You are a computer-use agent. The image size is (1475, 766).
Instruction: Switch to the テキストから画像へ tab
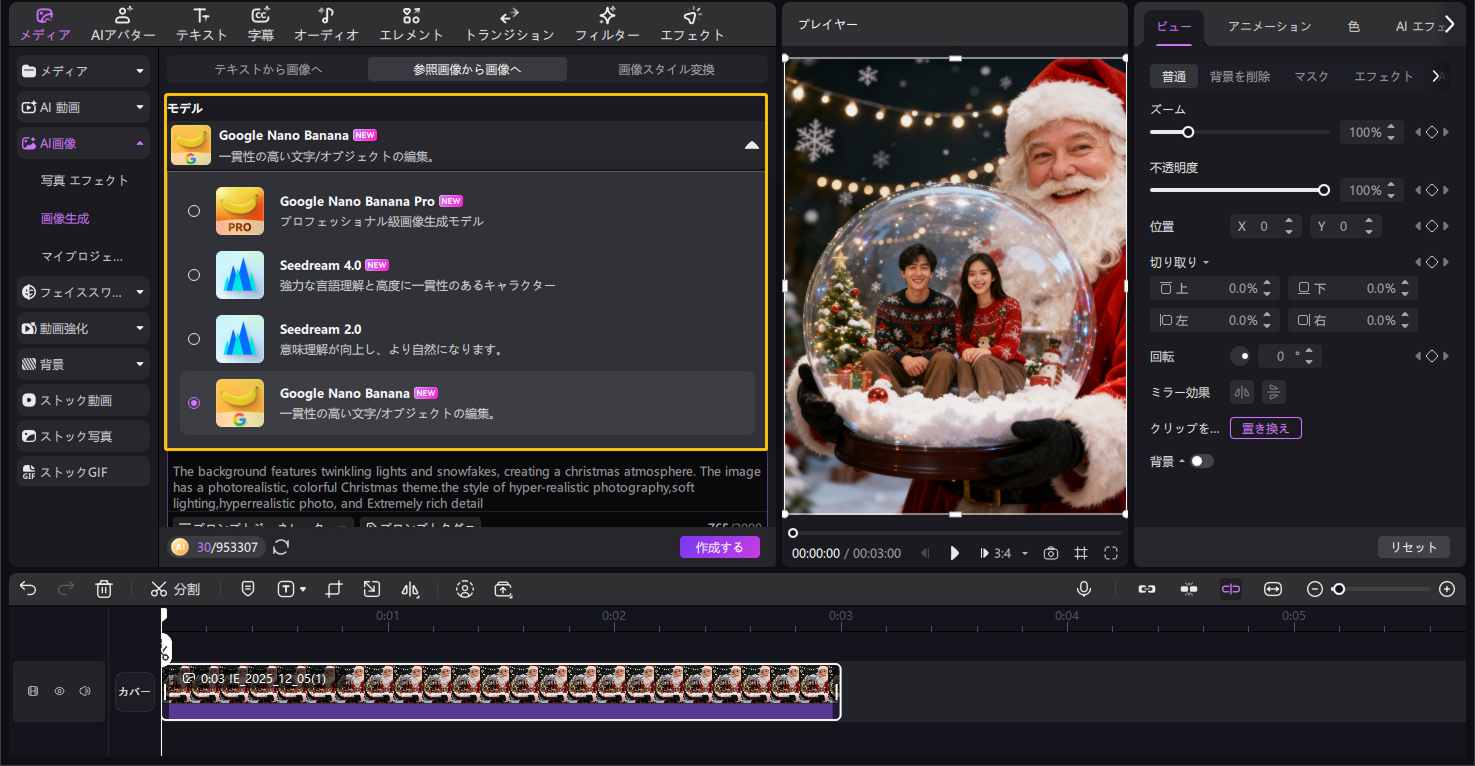266,68
